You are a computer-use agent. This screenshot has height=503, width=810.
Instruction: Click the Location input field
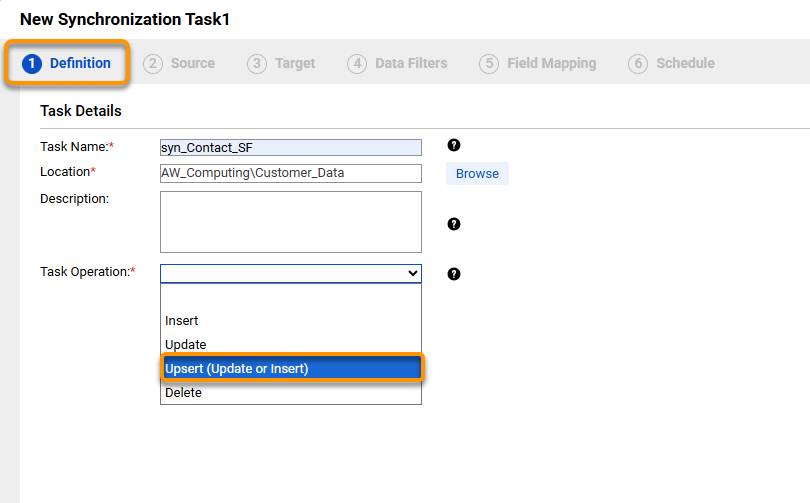pos(291,173)
